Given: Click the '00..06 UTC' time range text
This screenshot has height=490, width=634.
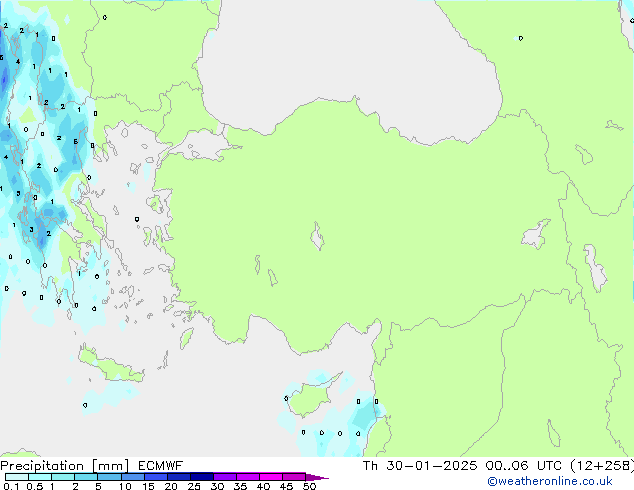Looking at the screenshot, I should pyautogui.click(x=524, y=466).
